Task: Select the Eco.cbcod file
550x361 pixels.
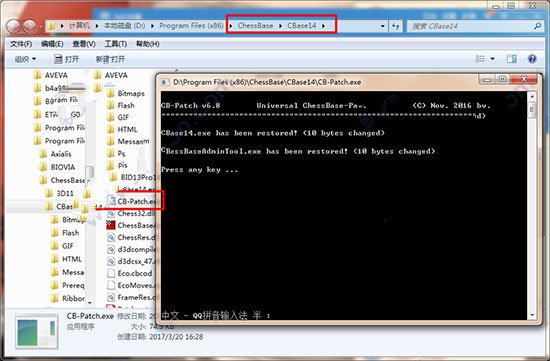Action: pyautogui.click(x=129, y=273)
